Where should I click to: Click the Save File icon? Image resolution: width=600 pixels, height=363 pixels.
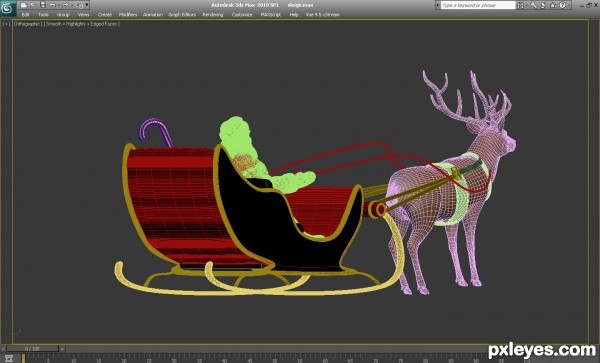(42, 5)
